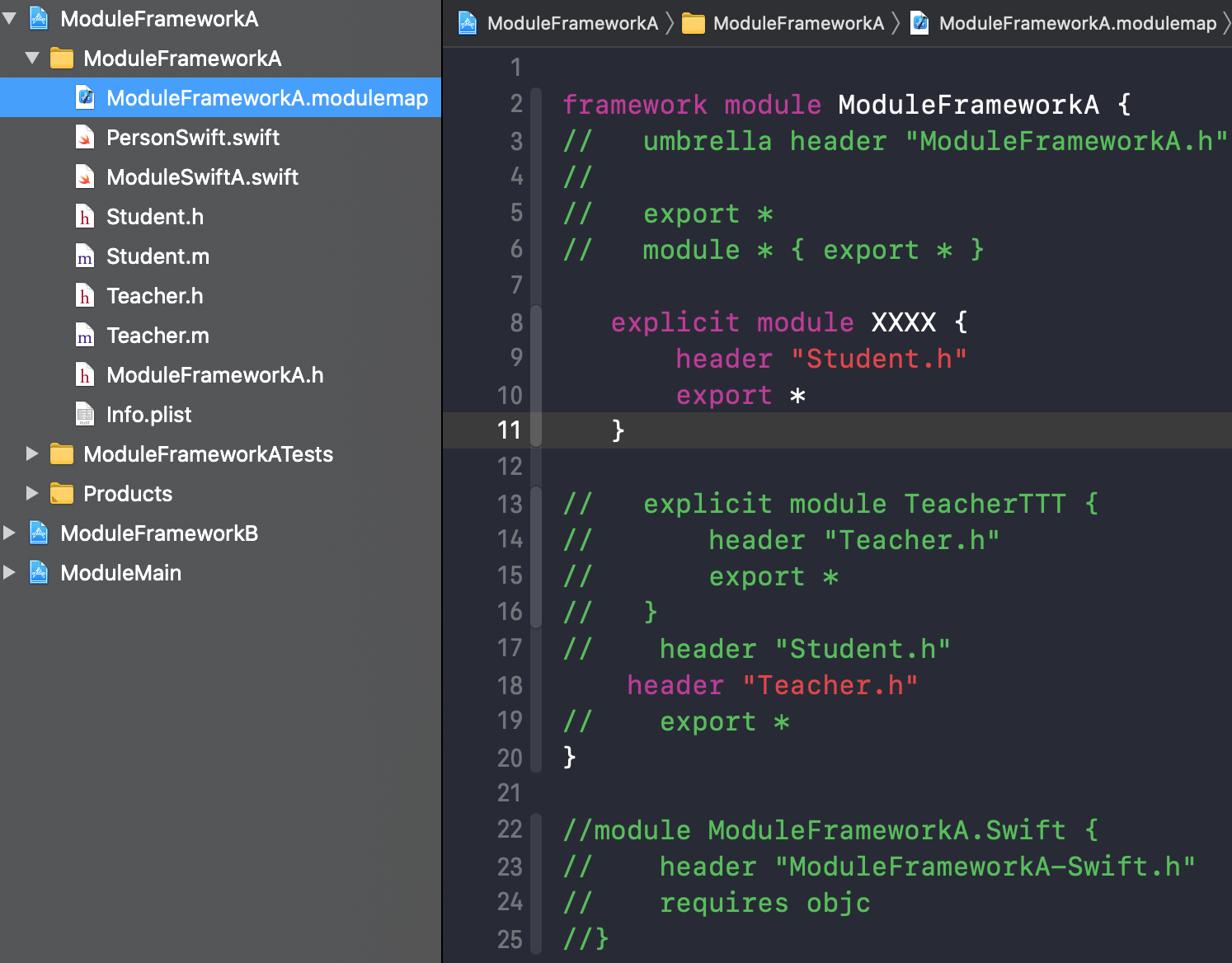Click the code folding ribbon at line 8

coord(536,322)
